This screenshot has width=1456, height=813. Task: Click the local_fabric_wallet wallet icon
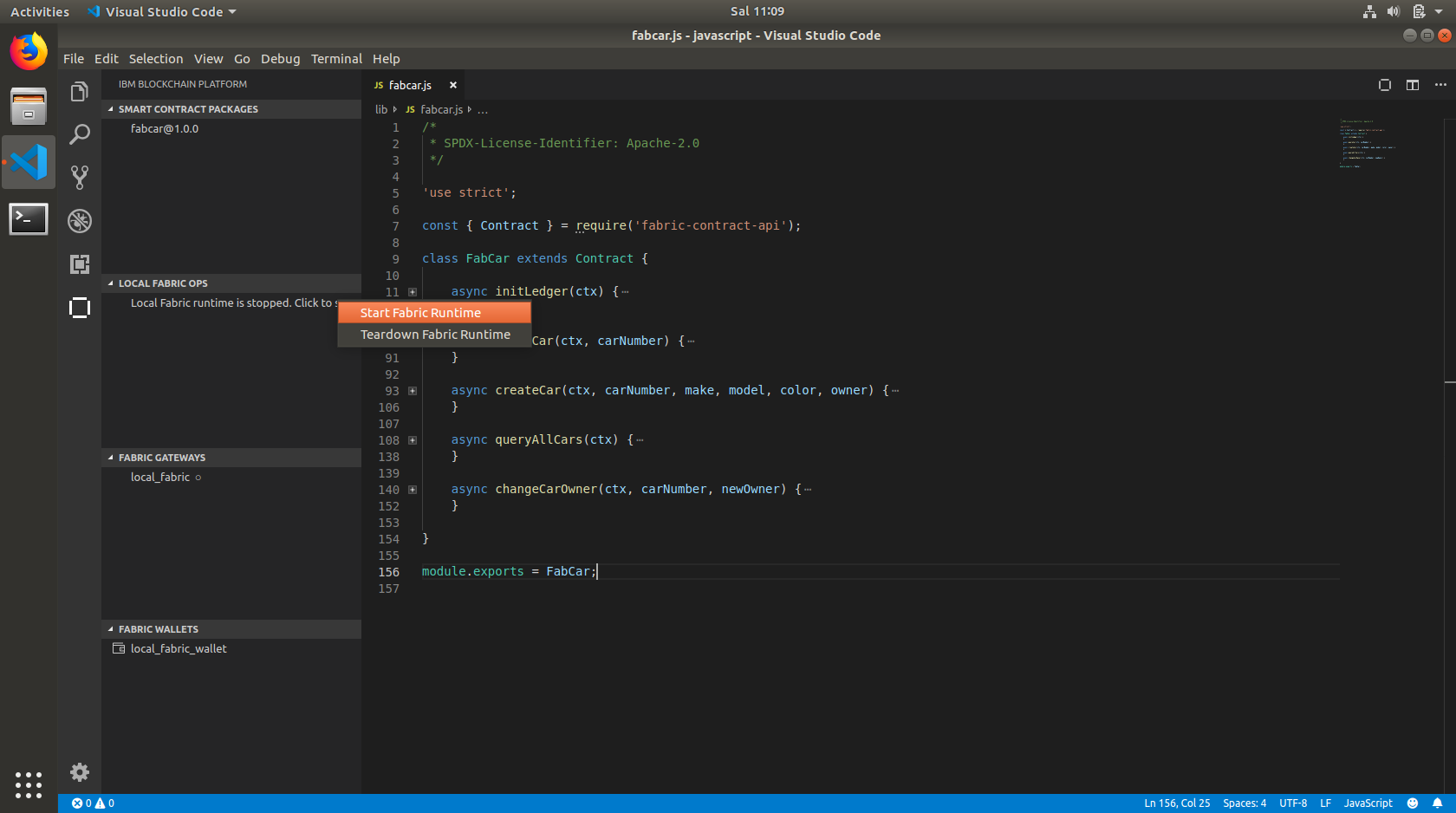coord(119,648)
